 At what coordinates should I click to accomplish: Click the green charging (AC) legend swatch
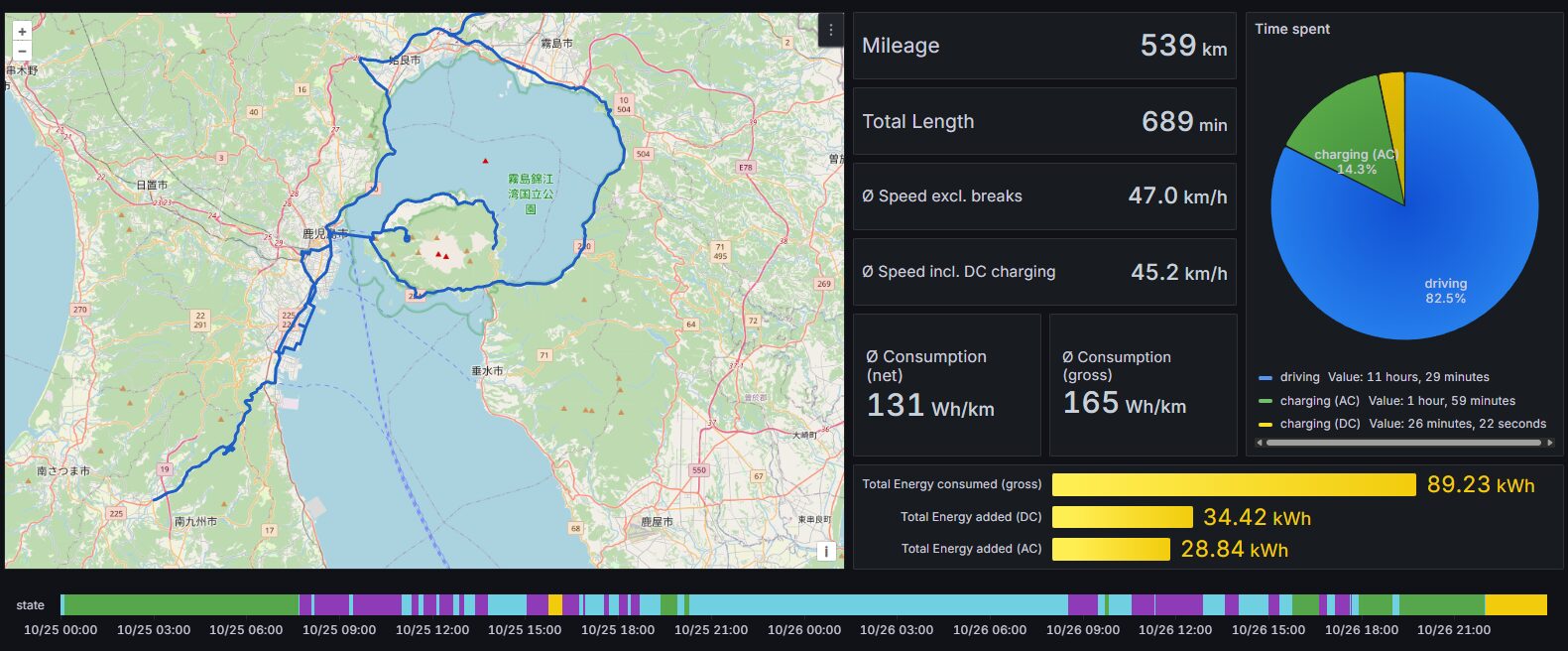click(x=1265, y=402)
